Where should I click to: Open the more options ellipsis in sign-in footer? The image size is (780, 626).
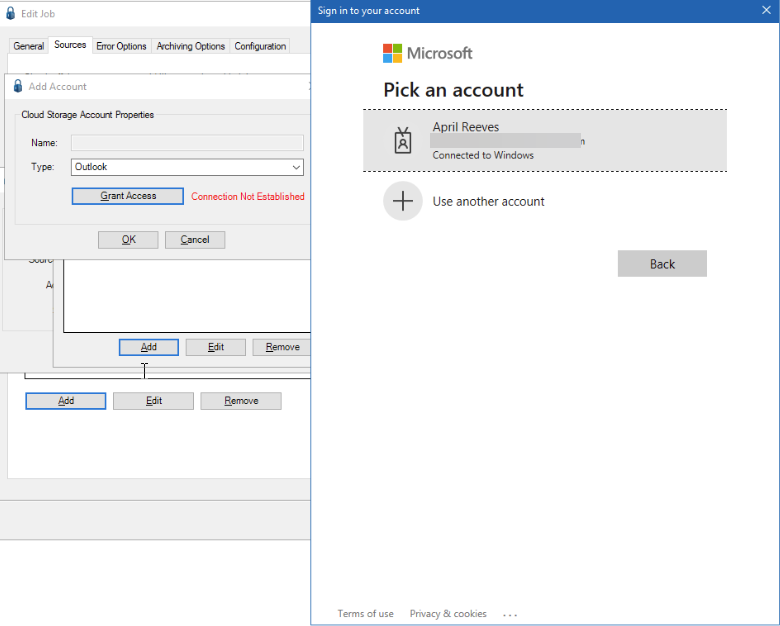(x=510, y=615)
